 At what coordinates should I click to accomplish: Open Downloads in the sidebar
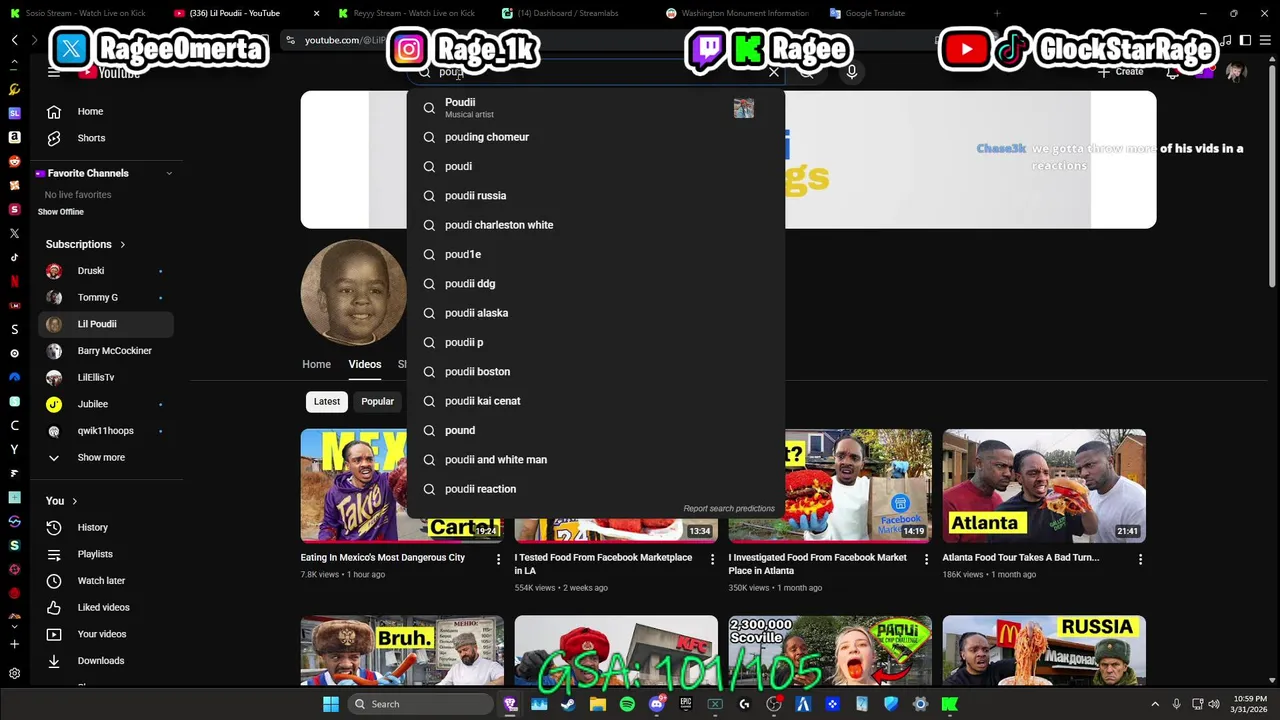105,661
